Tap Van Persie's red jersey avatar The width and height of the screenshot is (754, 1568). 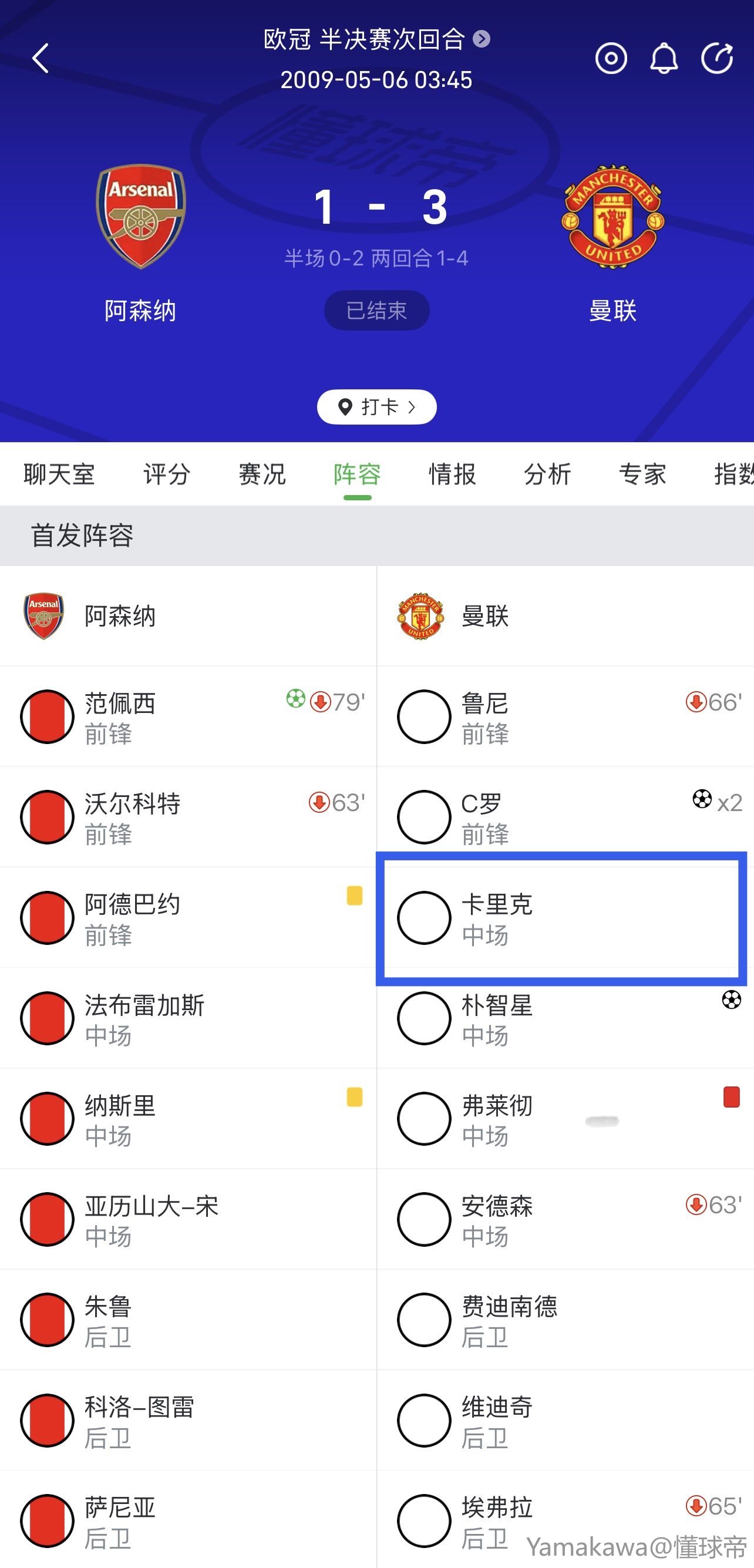coord(47,716)
